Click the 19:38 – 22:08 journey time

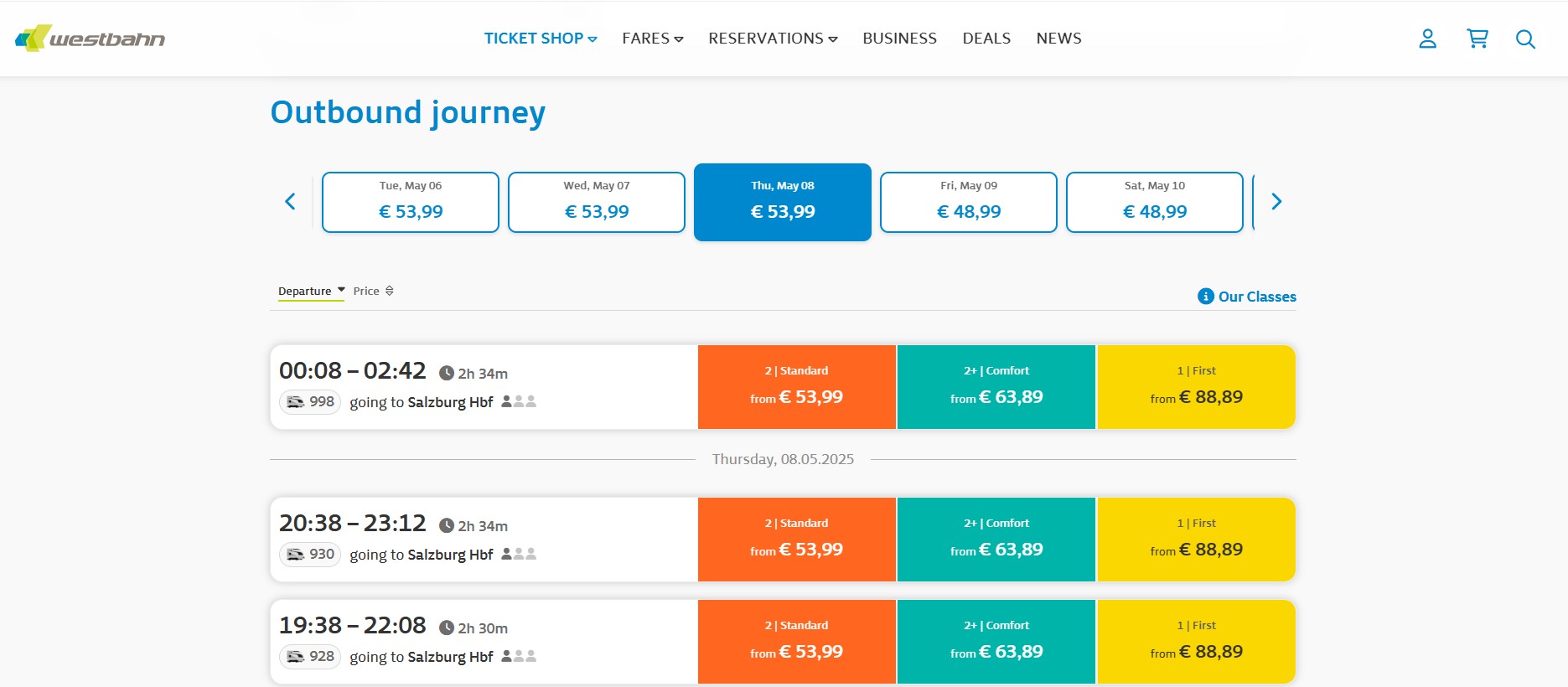pos(353,625)
